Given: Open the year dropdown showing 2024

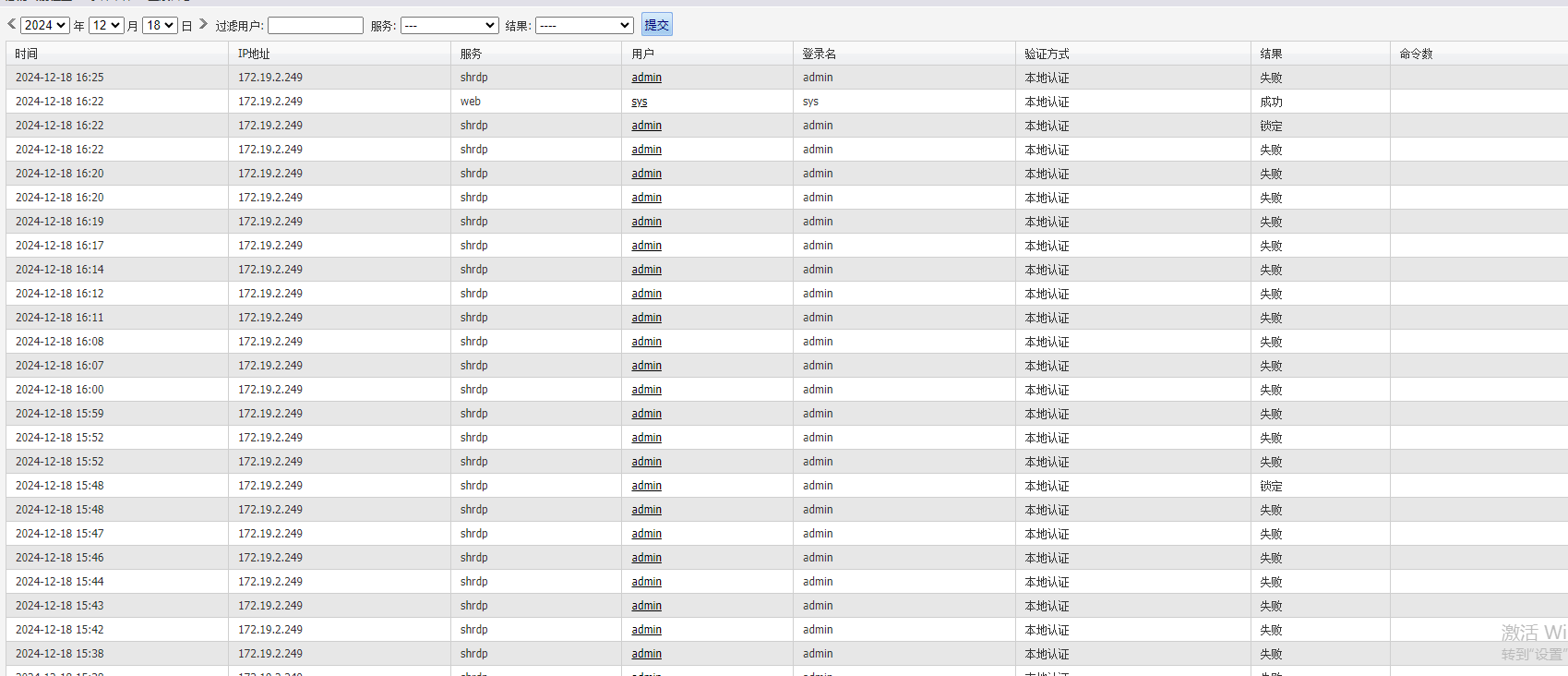Looking at the screenshot, I should [x=45, y=26].
